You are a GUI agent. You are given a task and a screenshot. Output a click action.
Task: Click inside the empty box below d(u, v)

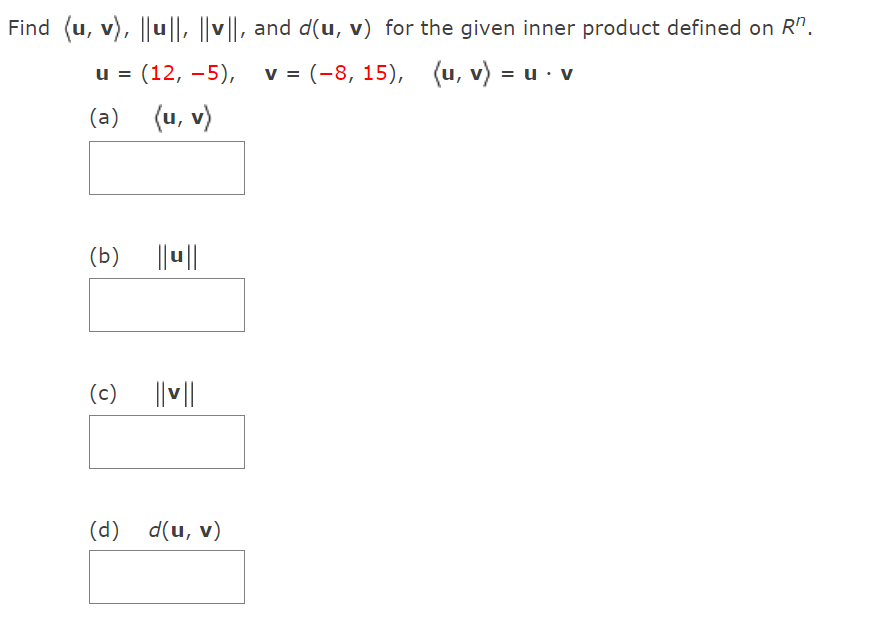(x=166, y=576)
